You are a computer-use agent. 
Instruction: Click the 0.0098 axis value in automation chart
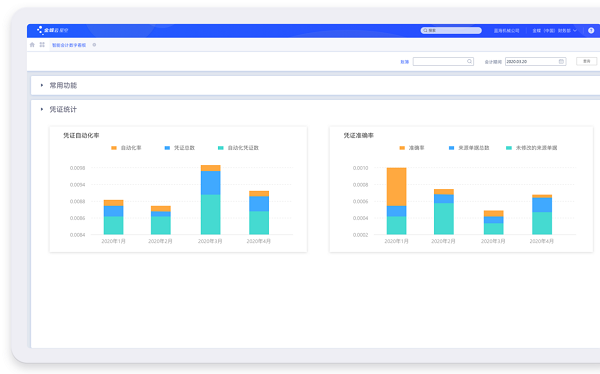click(x=77, y=168)
